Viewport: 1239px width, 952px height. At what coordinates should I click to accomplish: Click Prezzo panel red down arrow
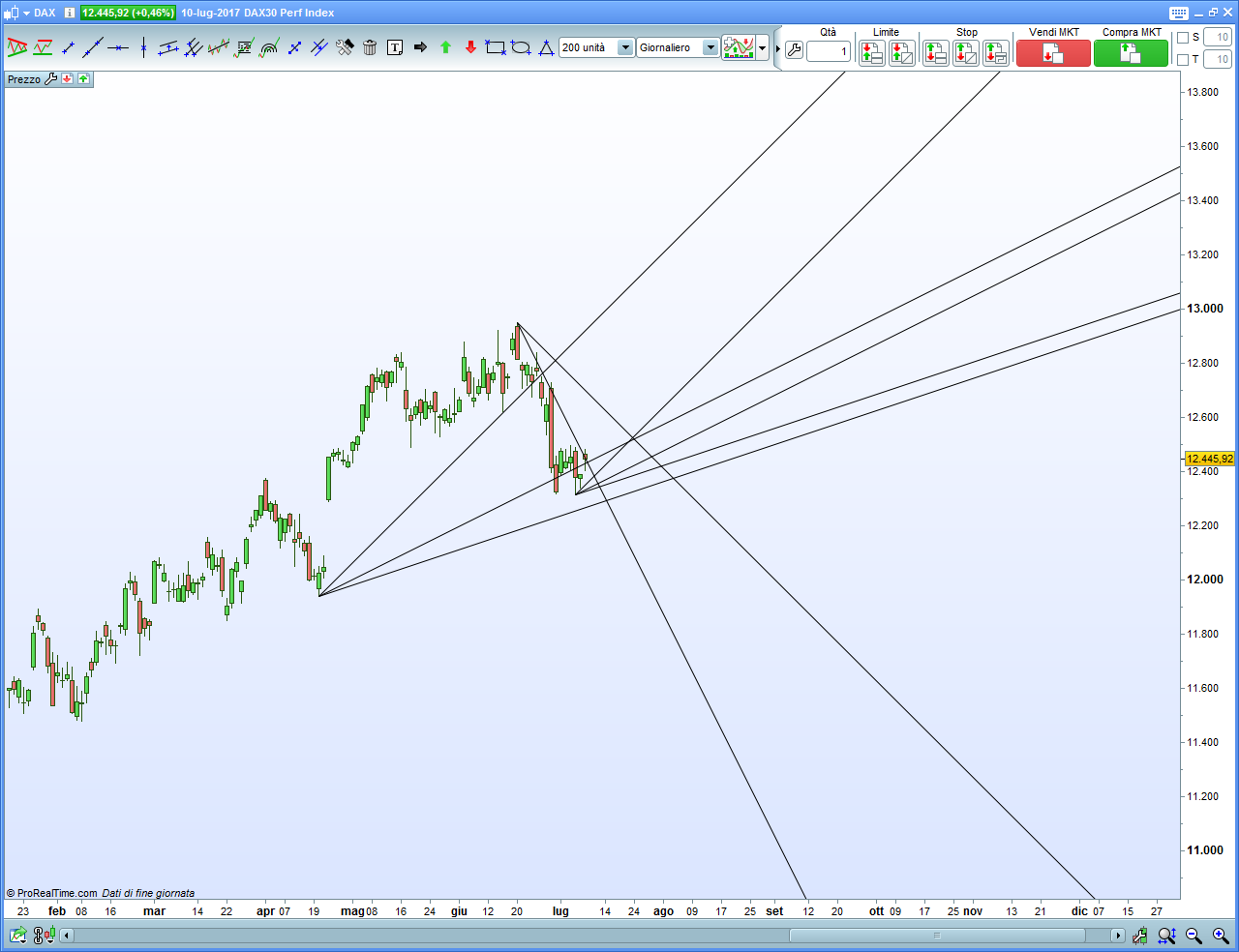(x=67, y=78)
